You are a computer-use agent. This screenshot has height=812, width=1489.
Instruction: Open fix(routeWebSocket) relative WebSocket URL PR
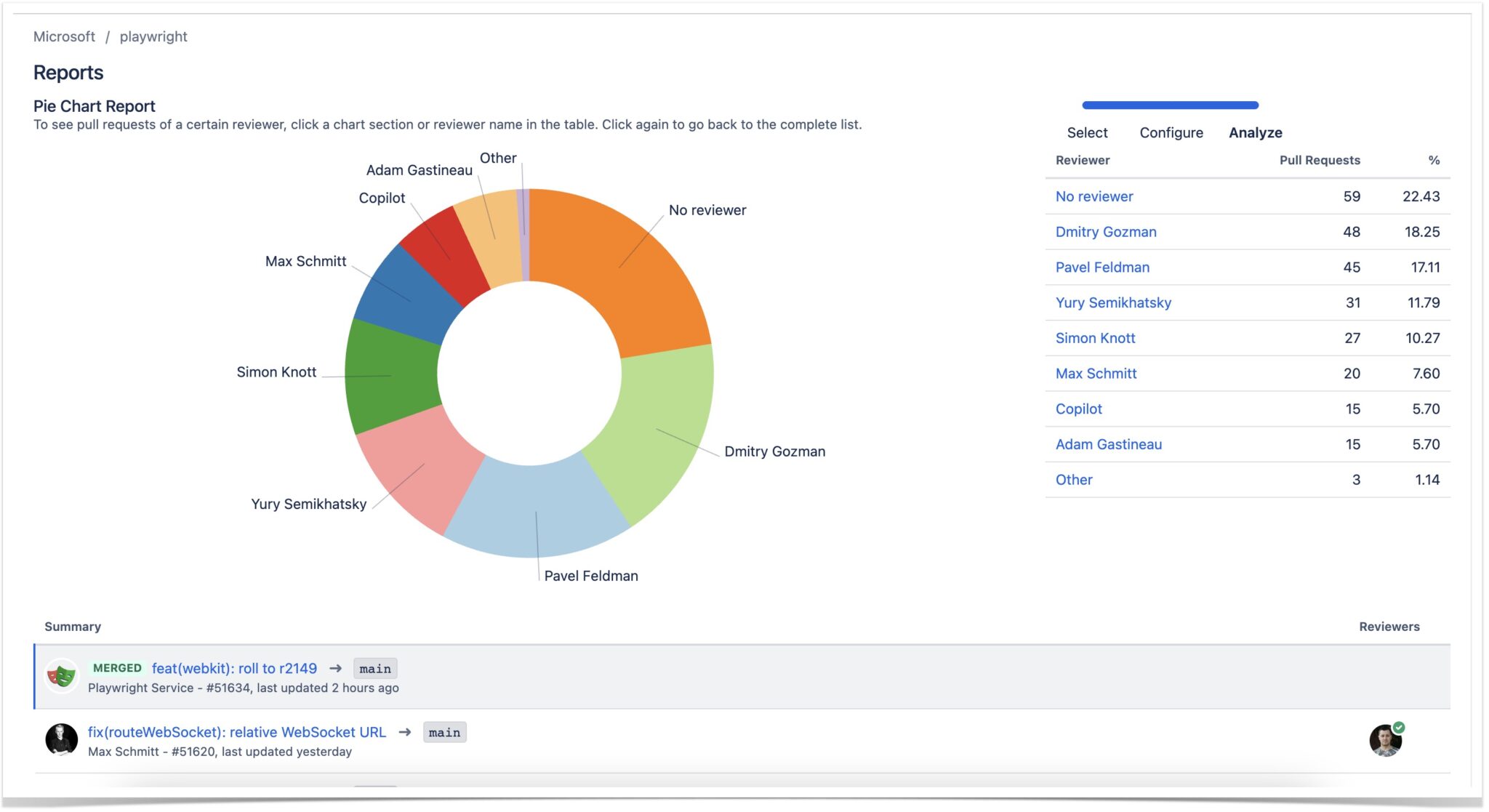[237, 732]
